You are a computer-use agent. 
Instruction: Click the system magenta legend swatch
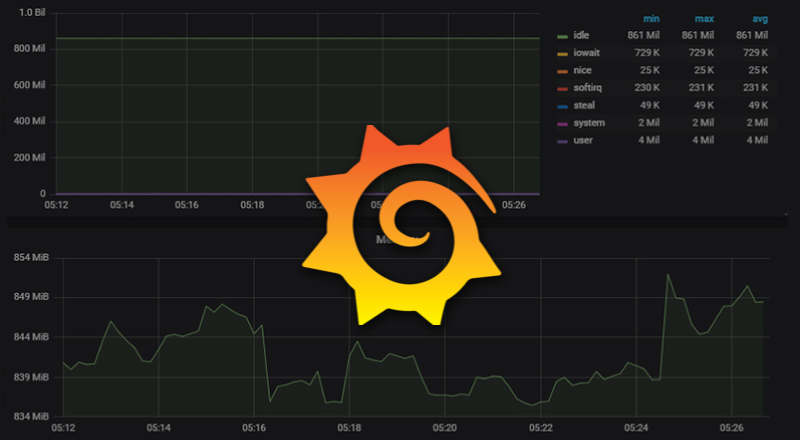coord(563,124)
